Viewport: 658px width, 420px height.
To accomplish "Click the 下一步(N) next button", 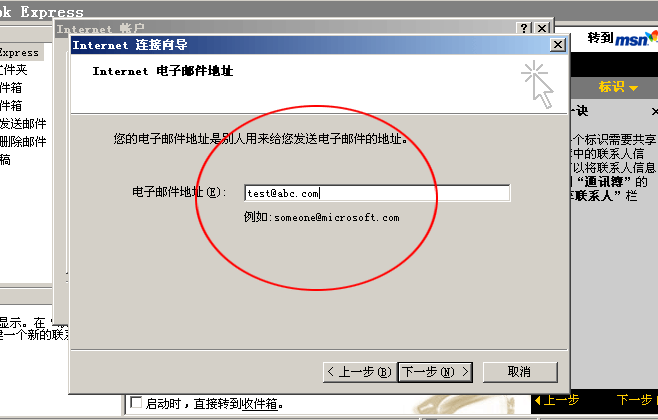I will tap(435, 372).
